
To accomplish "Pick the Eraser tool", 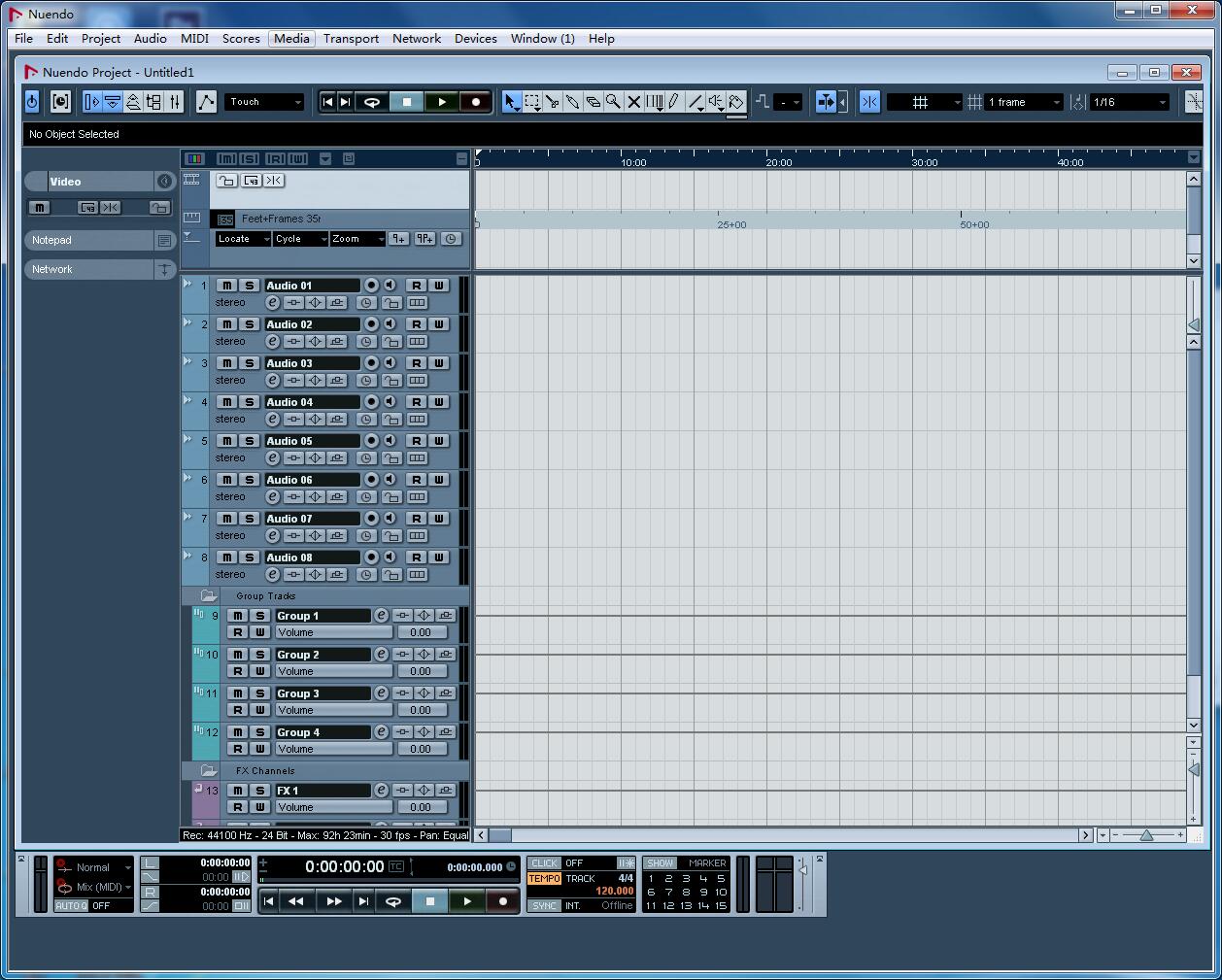I will (x=593, y=102).
